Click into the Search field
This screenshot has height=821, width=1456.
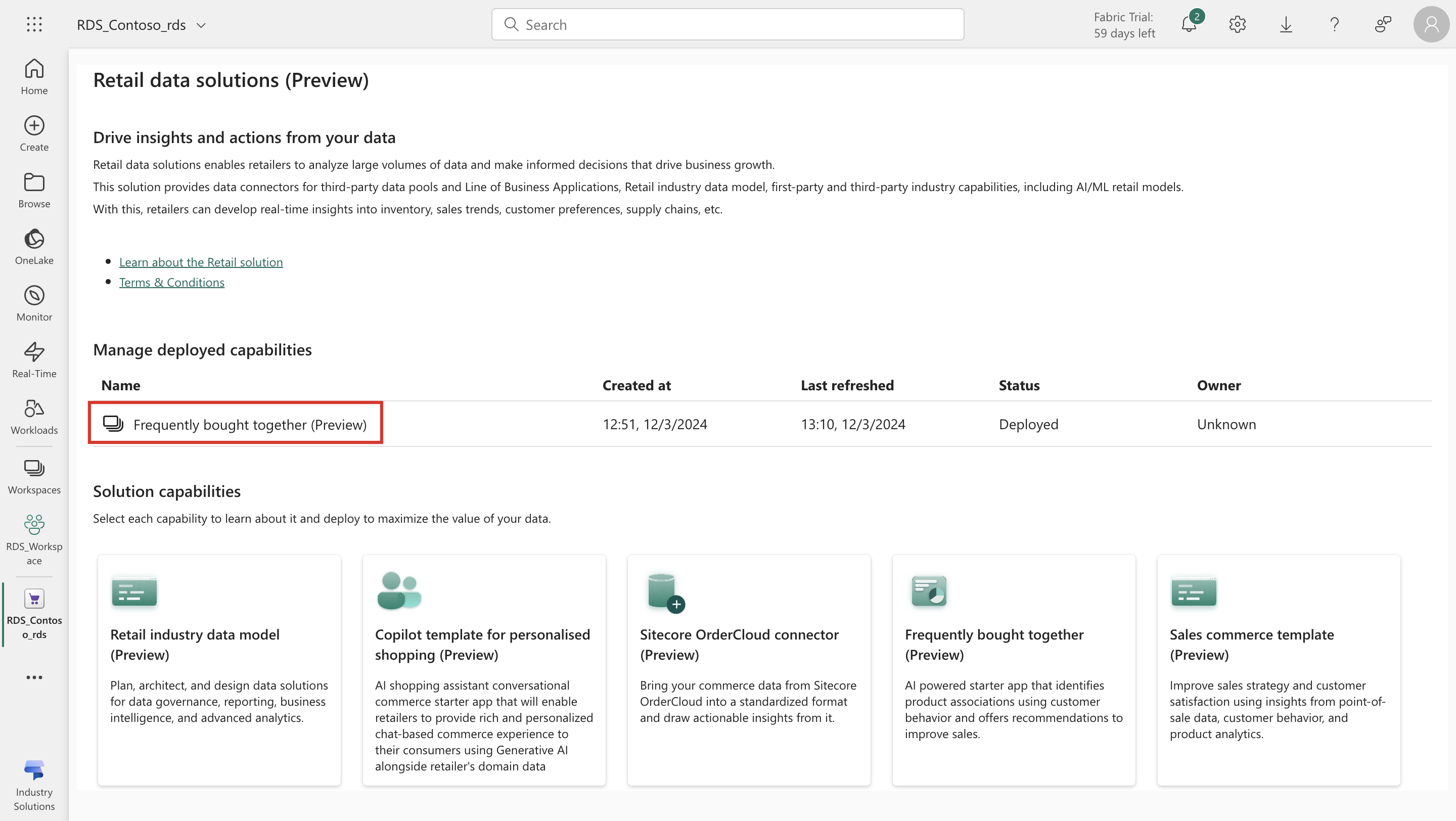(727, 24)
